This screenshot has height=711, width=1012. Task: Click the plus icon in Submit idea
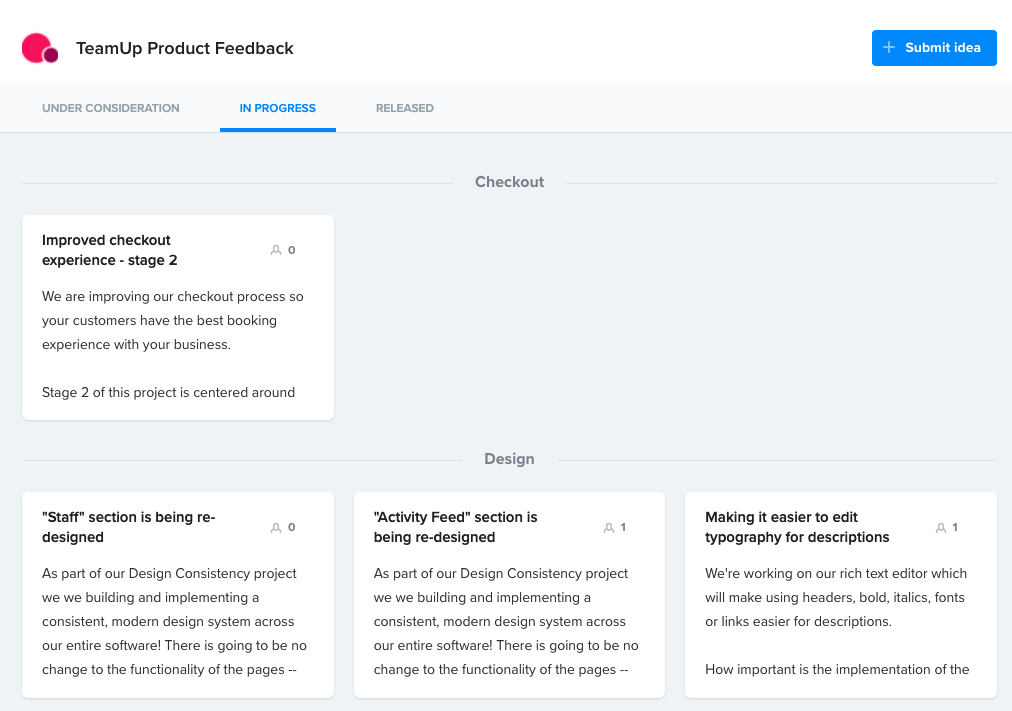pos(889,48)
